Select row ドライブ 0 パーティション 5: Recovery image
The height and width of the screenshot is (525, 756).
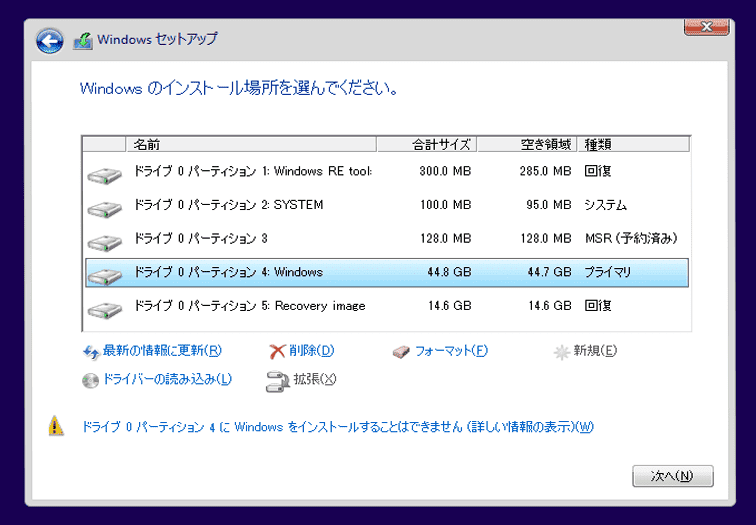(x=387, y=306)
